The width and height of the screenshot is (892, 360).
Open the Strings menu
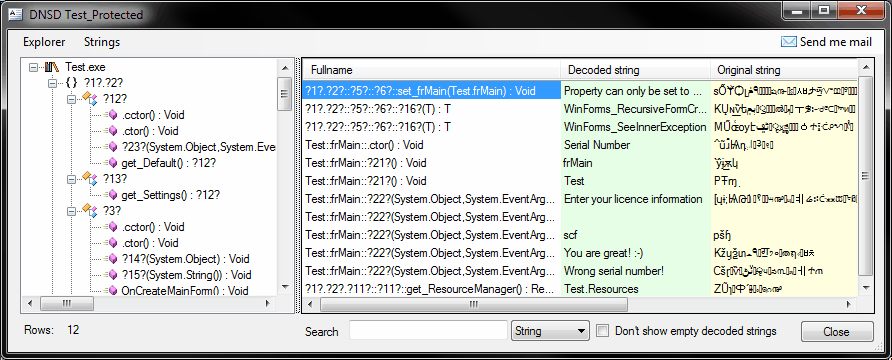point(102,42)
